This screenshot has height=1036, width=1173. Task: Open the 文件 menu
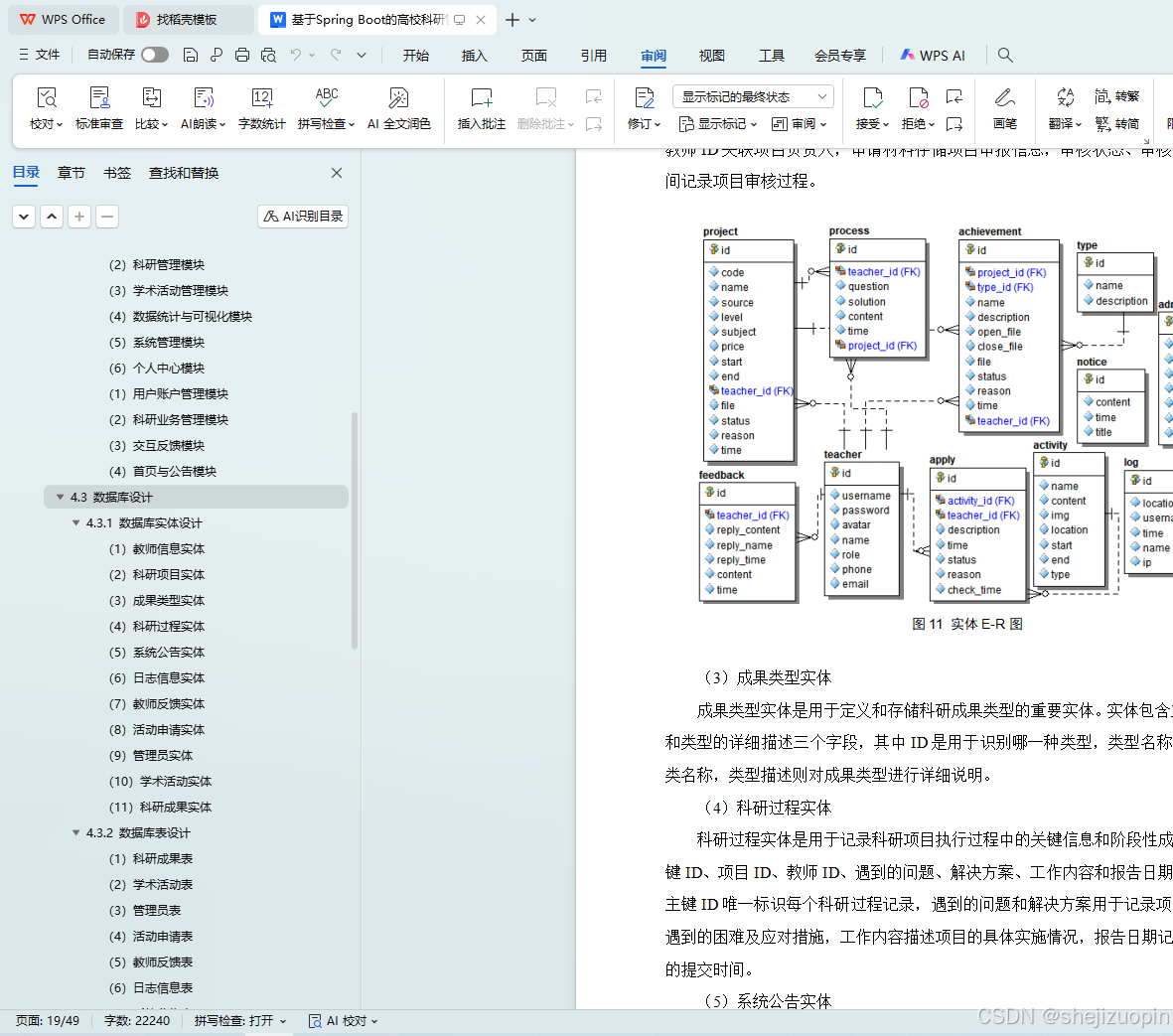(x=39, y=55)
